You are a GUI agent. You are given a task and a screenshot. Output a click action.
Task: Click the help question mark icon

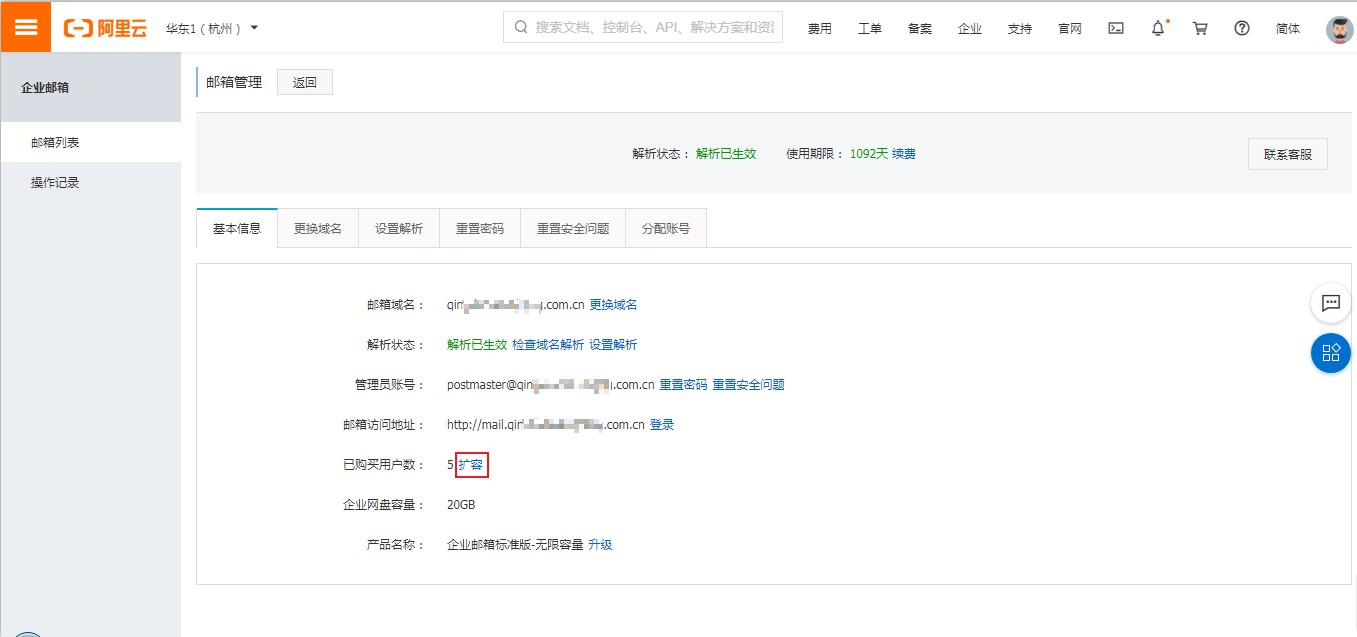pyautogui.click(x=1242, y=28)
